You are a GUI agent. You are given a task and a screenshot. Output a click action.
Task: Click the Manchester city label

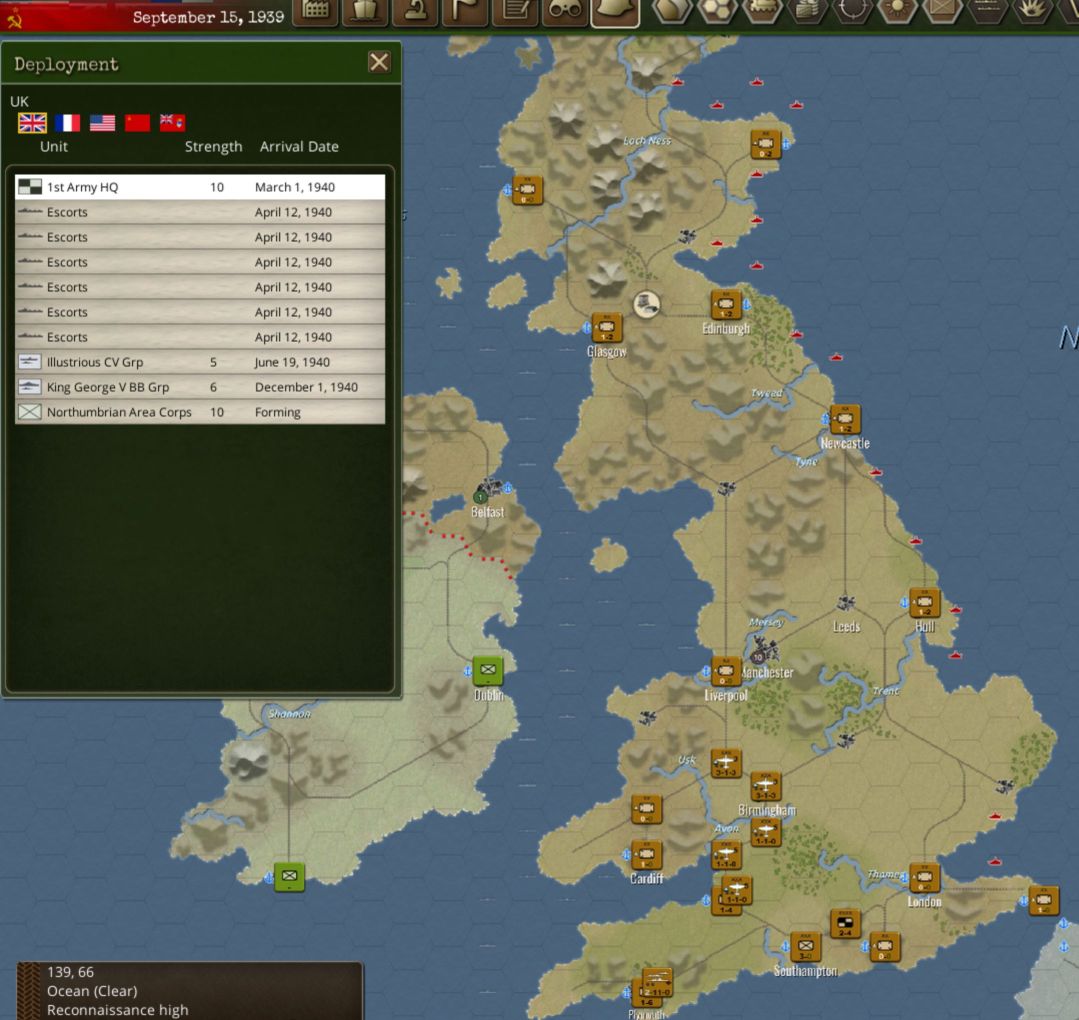(766, 672)
